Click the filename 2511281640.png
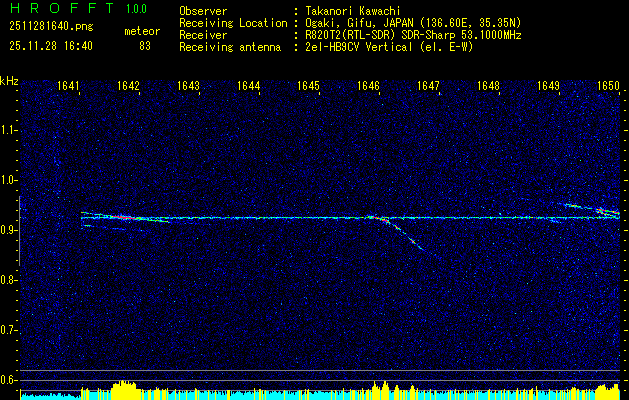This screenshot has width=629, height=400. (x=51, y=27)
